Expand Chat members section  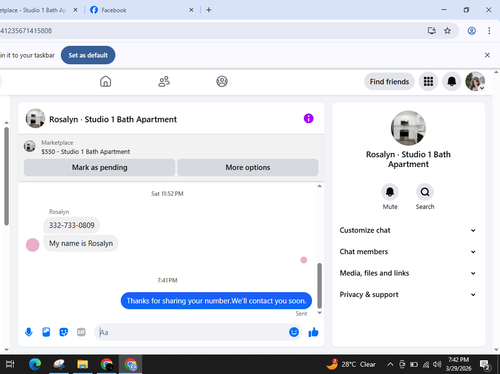[408, 252]
